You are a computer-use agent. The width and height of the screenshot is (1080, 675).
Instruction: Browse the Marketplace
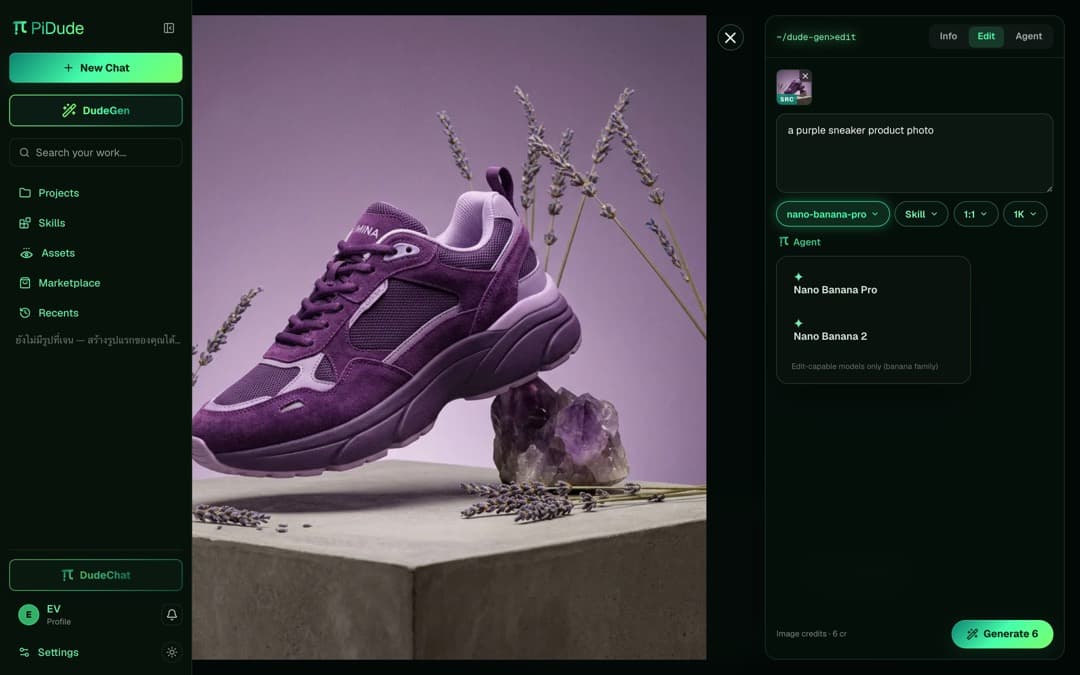coord(69,283)
